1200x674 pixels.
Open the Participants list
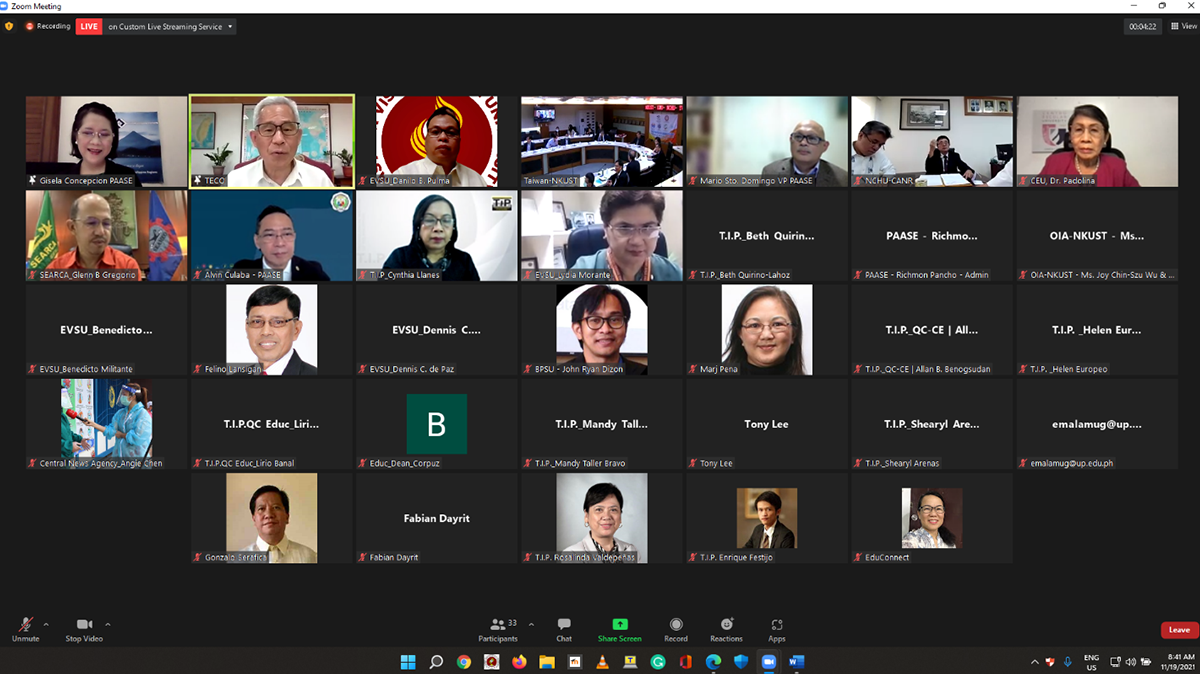pyautogui.click(x=497, y=629)
